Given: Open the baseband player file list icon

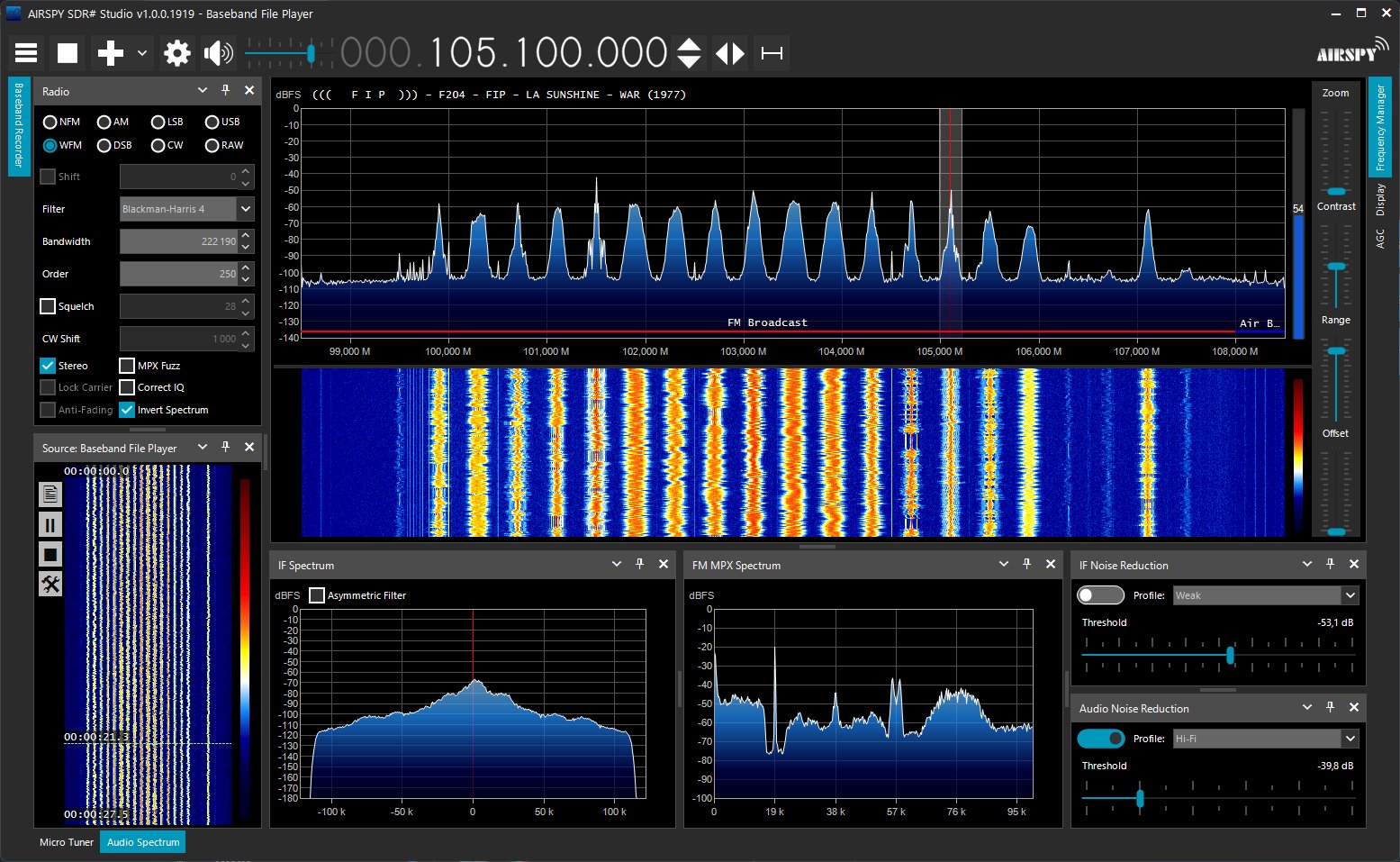Looking at the screenshot, I should tap(50, 494).
